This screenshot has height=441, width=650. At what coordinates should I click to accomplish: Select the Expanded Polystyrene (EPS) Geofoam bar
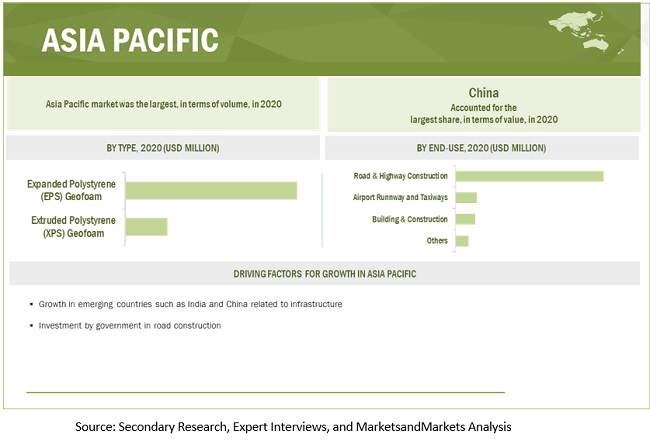[x=211, y=190]
